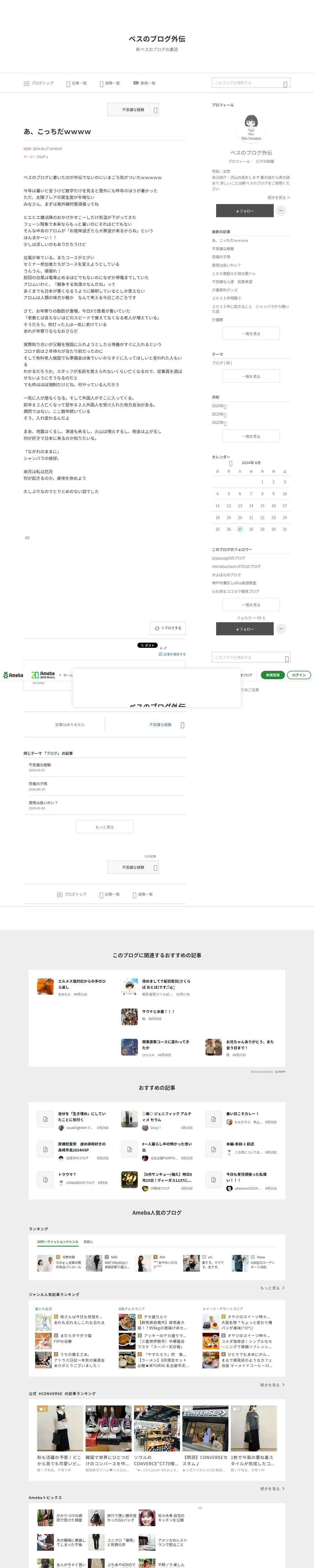
Task: Open rank 2 NAO fashion blog thumbnail
Action: 94,1263
